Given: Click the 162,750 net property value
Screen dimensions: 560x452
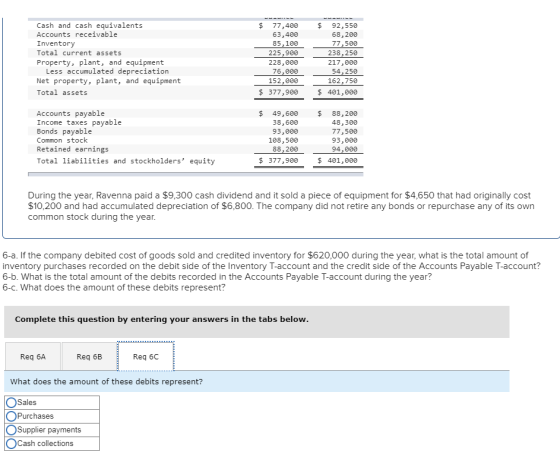Looking at the screenshot, I should click(342, 81).
